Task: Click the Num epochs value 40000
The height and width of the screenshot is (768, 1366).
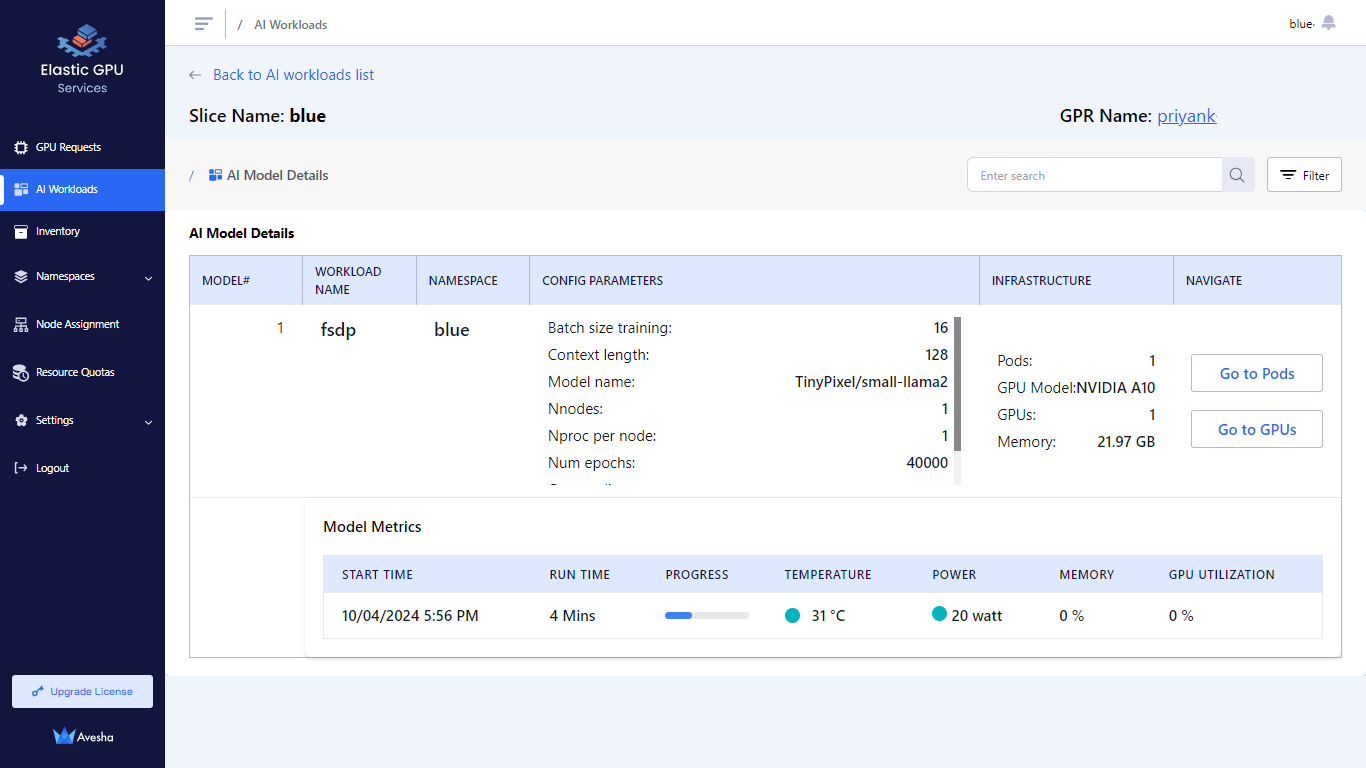Action: pos(927,463)
